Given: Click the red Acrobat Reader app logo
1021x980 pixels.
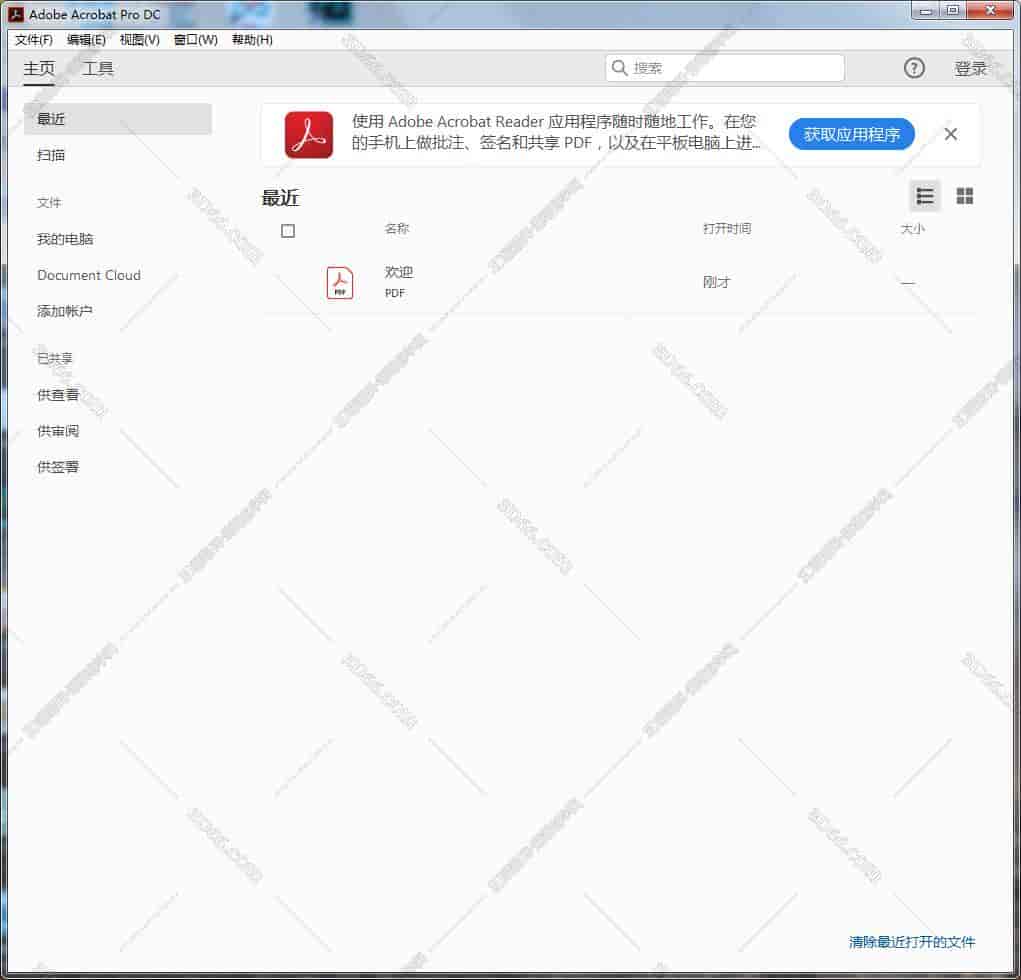Looking at the screenshot, I should coord(309,135).
